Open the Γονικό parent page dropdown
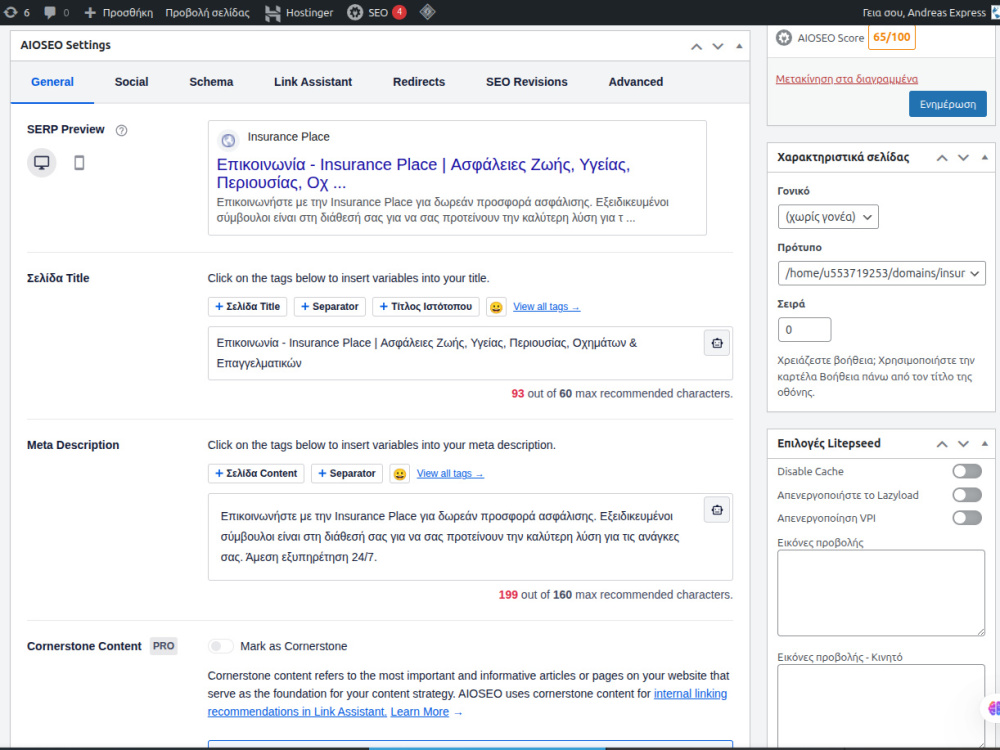This screenshot has width=1000, height=750. [828, 217]
